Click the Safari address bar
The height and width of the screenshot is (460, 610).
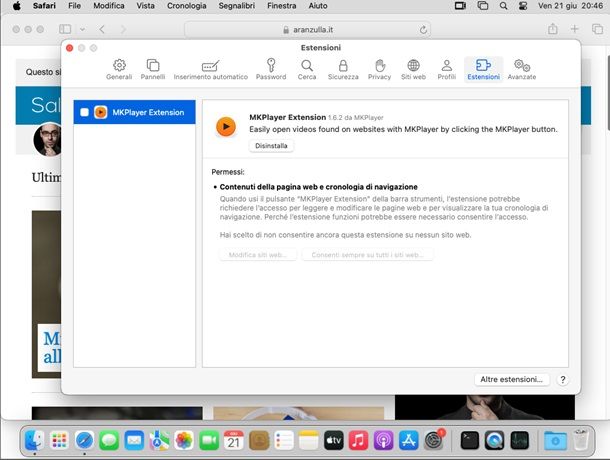[307, 30]
